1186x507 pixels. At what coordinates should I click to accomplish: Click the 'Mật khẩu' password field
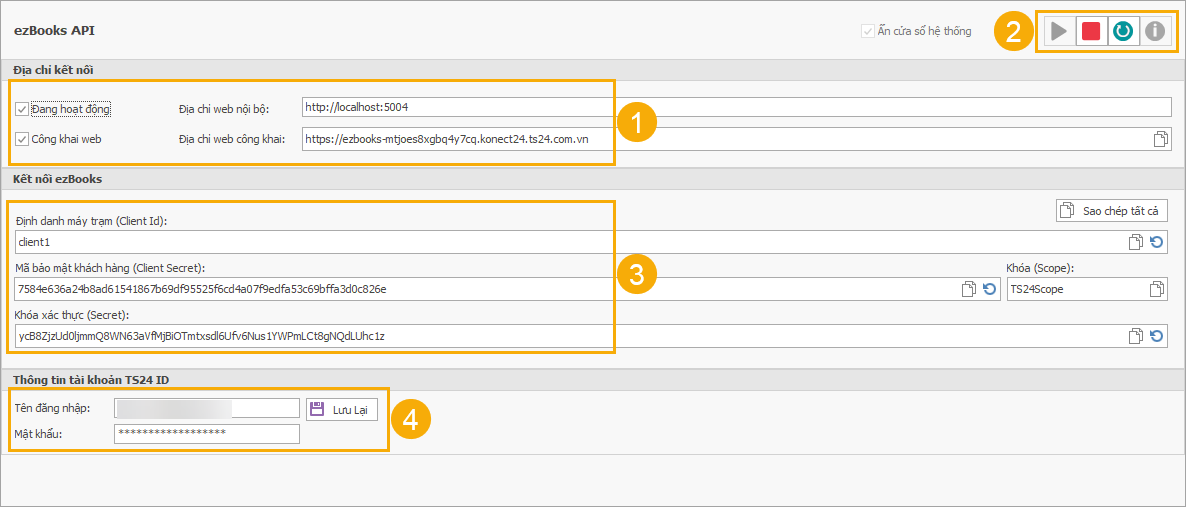tap(207, 434)
